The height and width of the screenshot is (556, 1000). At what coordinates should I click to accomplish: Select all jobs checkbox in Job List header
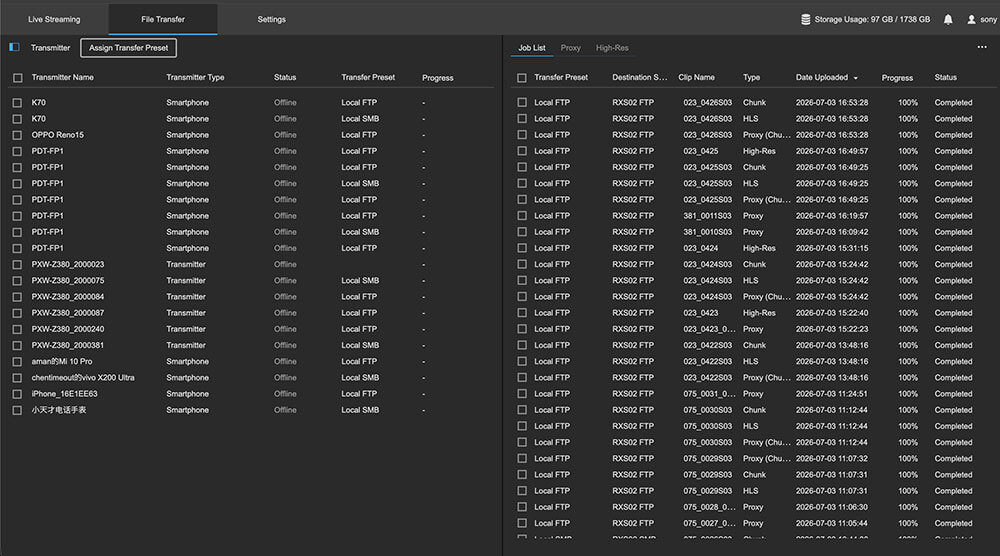(522, 78)
